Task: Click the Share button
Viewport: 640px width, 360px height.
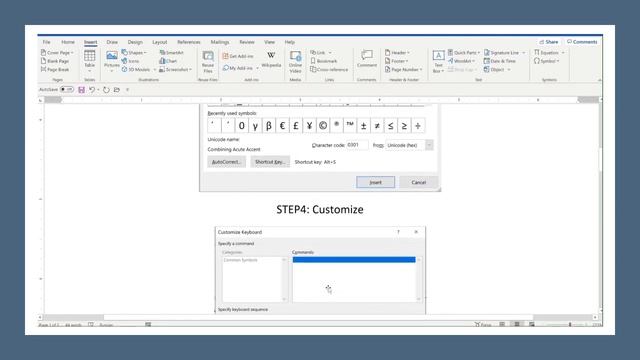Action: (549, 42)
